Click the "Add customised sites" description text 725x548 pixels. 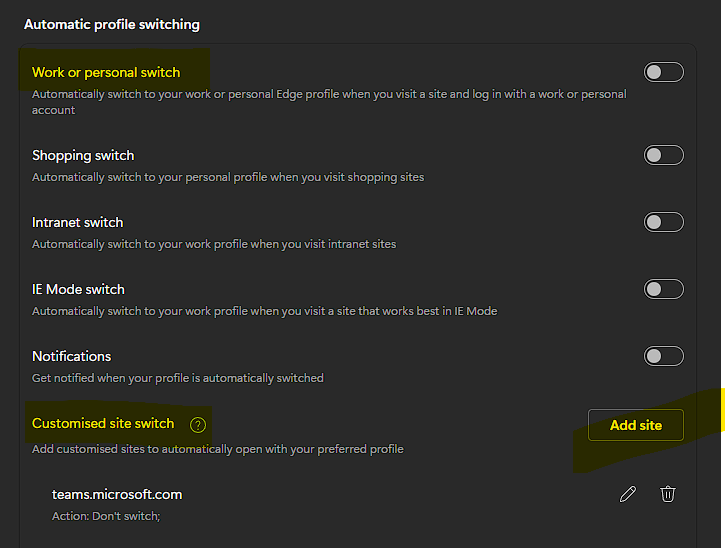pyautogui.click(x=218, y=449)
